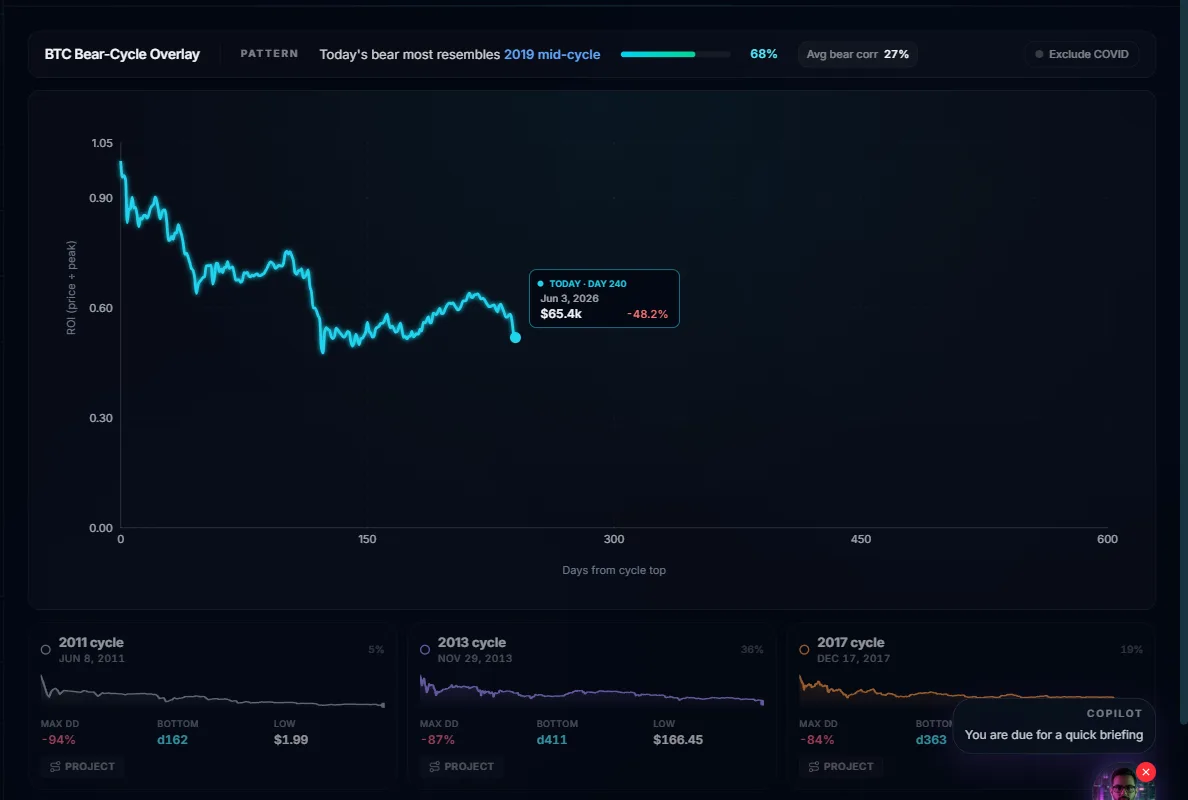Click the PATTERN label

[x=269, y=54]
